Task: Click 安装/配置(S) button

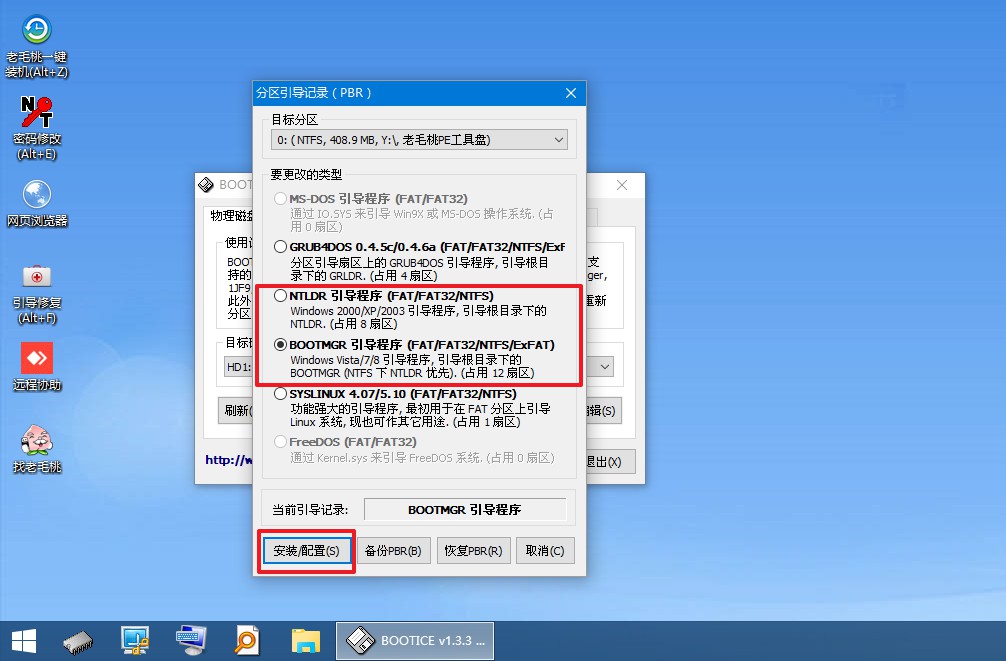Action: [307, 551]
